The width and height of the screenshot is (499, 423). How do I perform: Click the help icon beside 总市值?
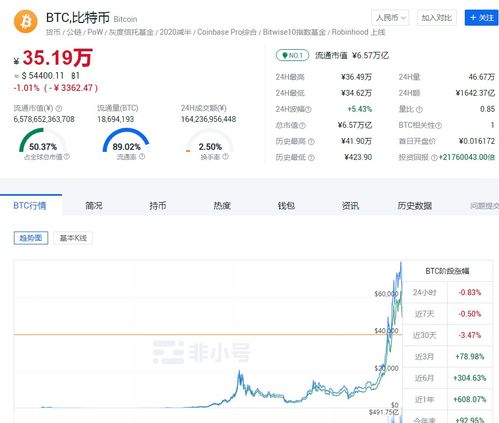pos(302,125)
